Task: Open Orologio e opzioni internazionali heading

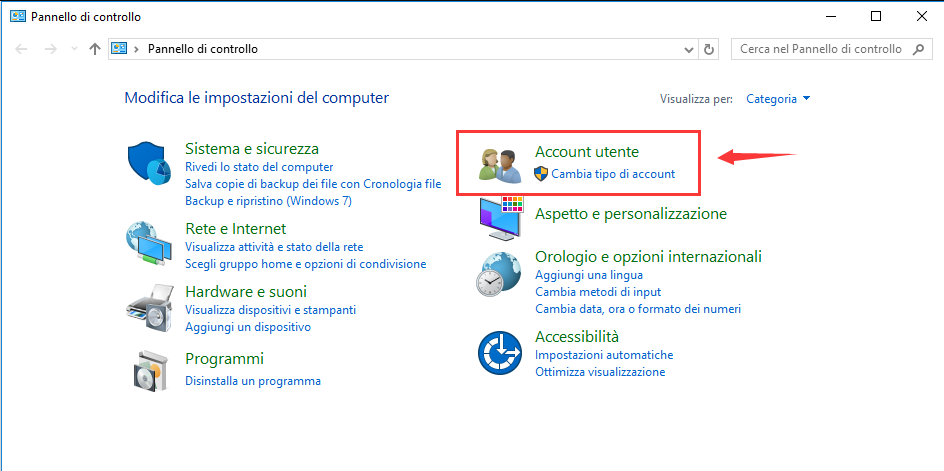Action: (x=648, y=257)
